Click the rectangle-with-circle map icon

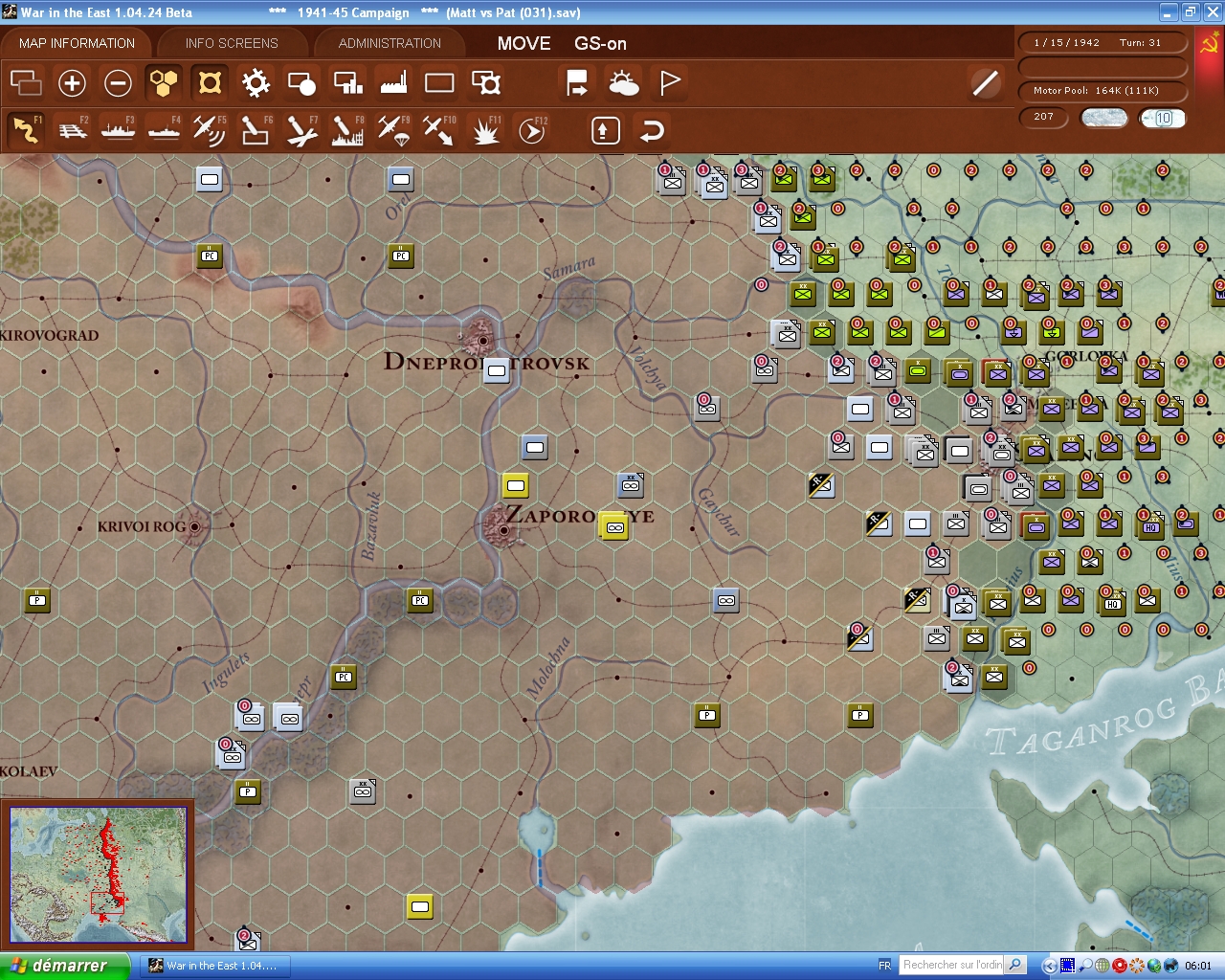tap(301, 83)
